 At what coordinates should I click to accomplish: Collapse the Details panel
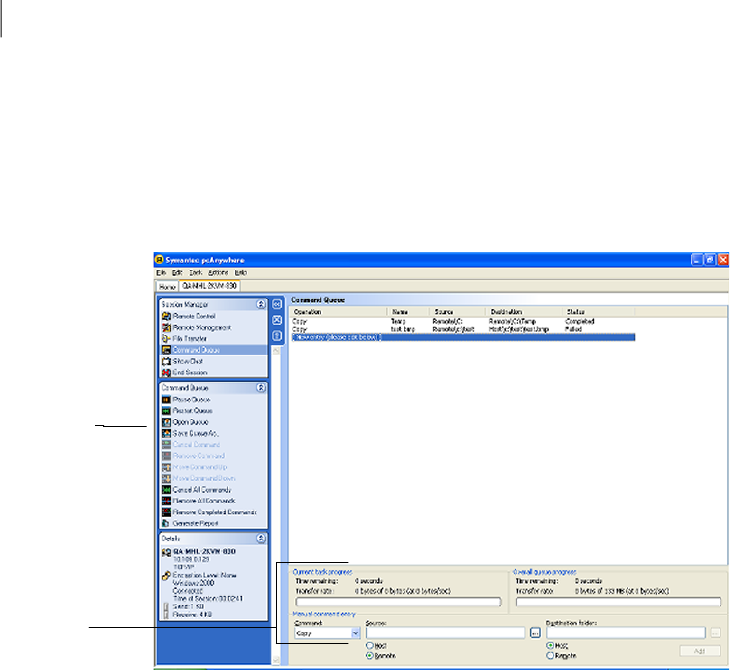[261, 538]
